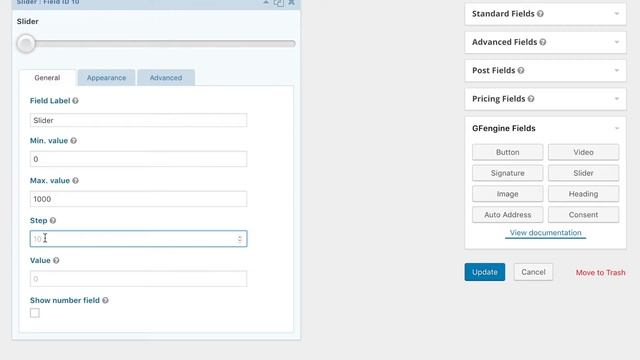
Task: Switch to the General tab
Action: pos(47,78)
